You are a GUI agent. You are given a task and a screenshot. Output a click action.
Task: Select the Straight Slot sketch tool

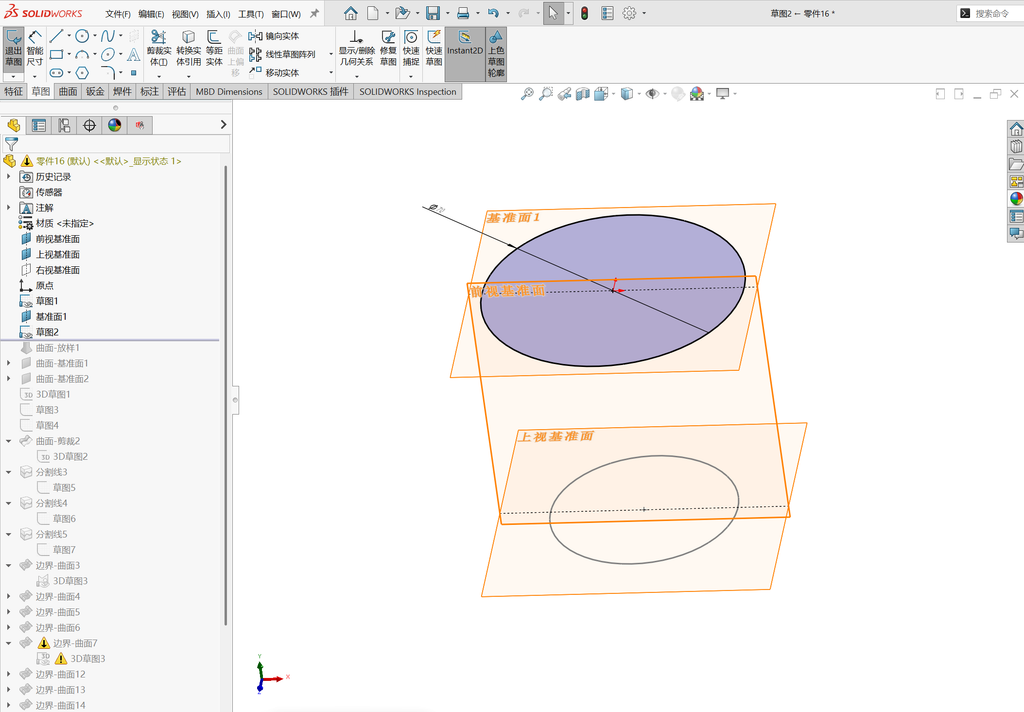pos(57,73)
